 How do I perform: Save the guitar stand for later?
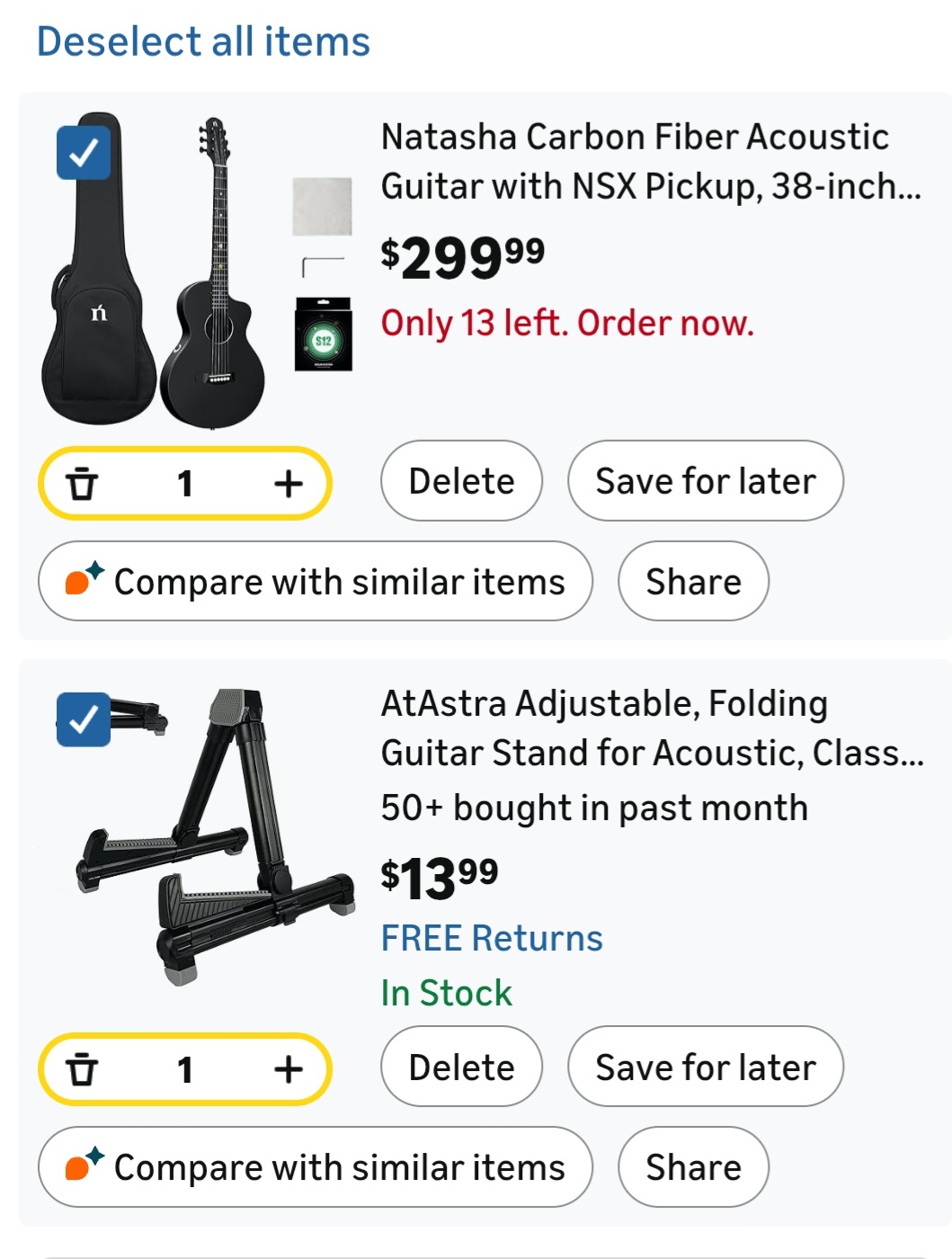(705, 1067)
